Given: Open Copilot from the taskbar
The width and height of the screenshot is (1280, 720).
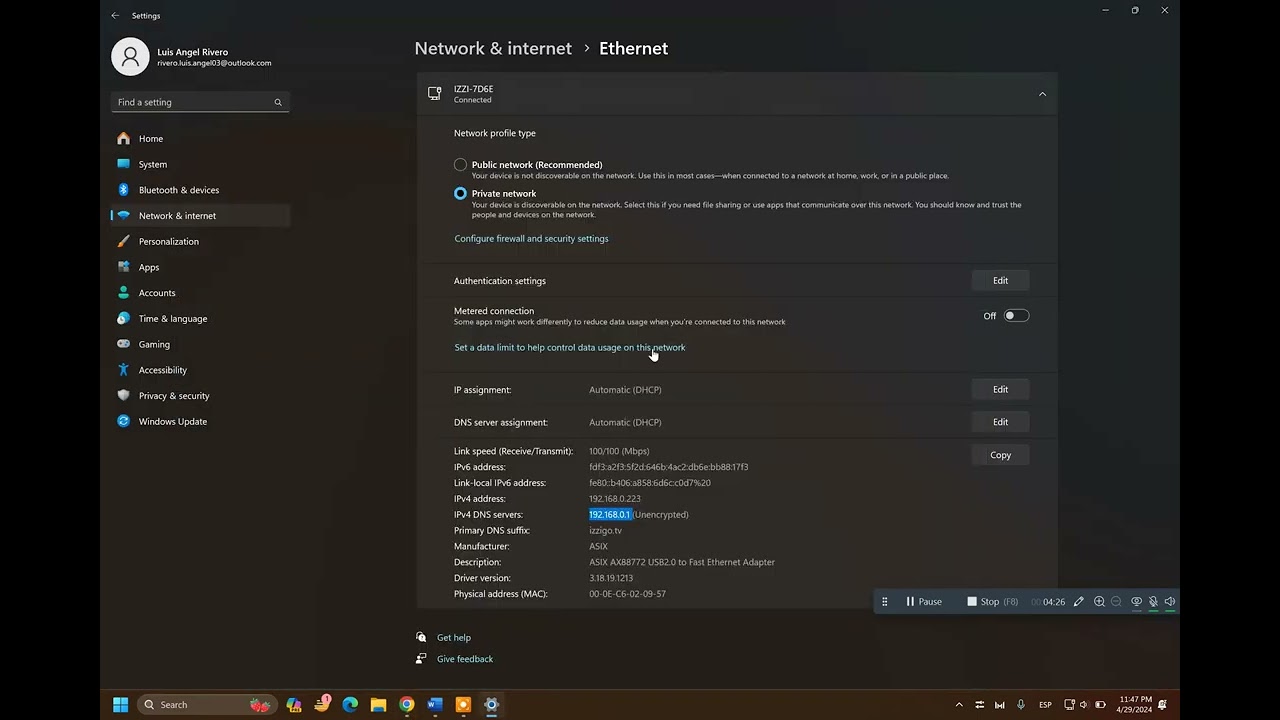Looking at the screenshot, I should (294, 705).
